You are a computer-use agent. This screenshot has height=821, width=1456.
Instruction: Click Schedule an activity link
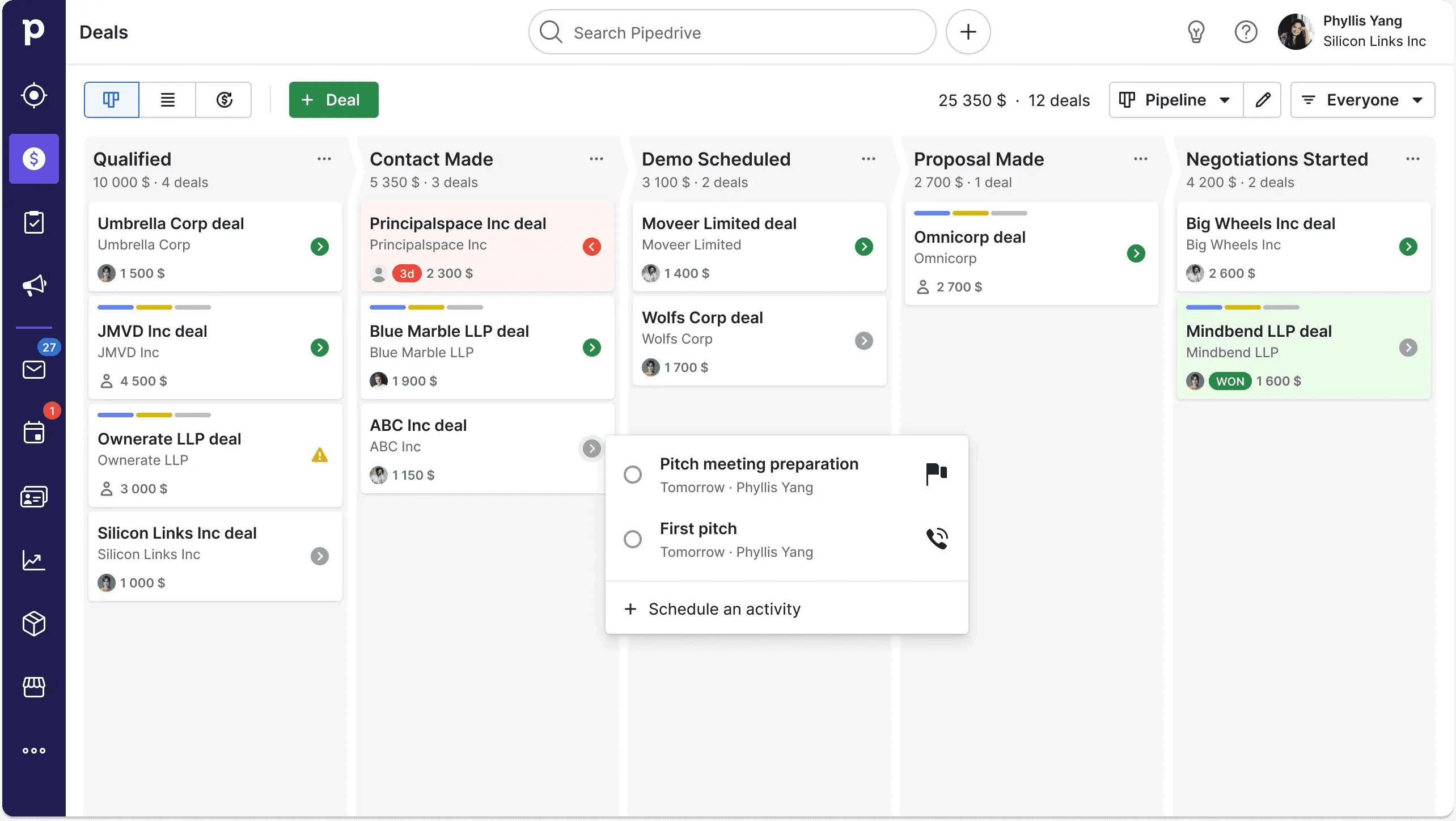click(x=724, y=608)
